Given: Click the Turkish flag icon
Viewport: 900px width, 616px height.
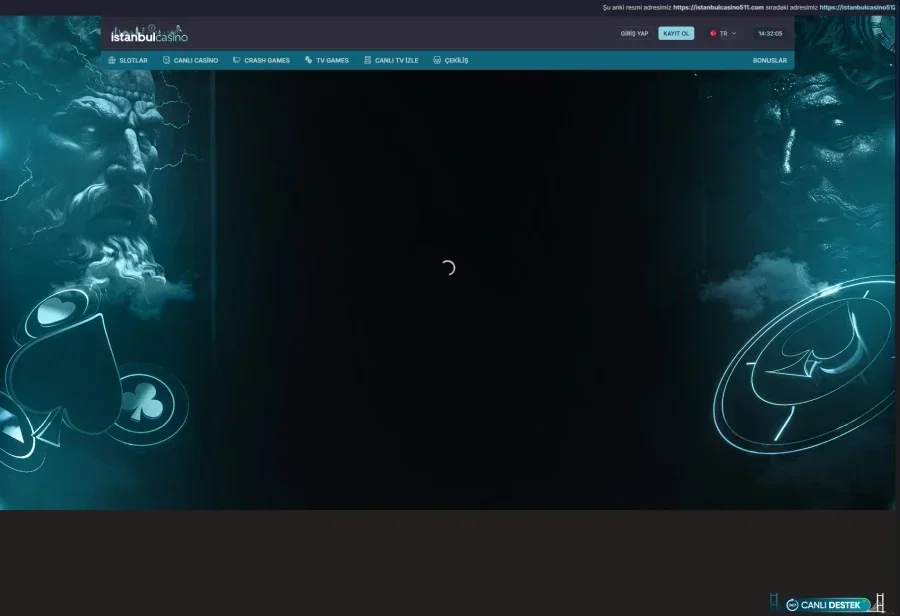Looking at the screenshot, I should (x=713, y=33).
